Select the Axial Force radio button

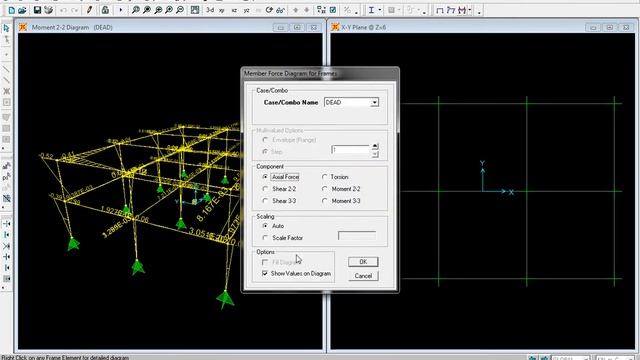click(265, 177)
